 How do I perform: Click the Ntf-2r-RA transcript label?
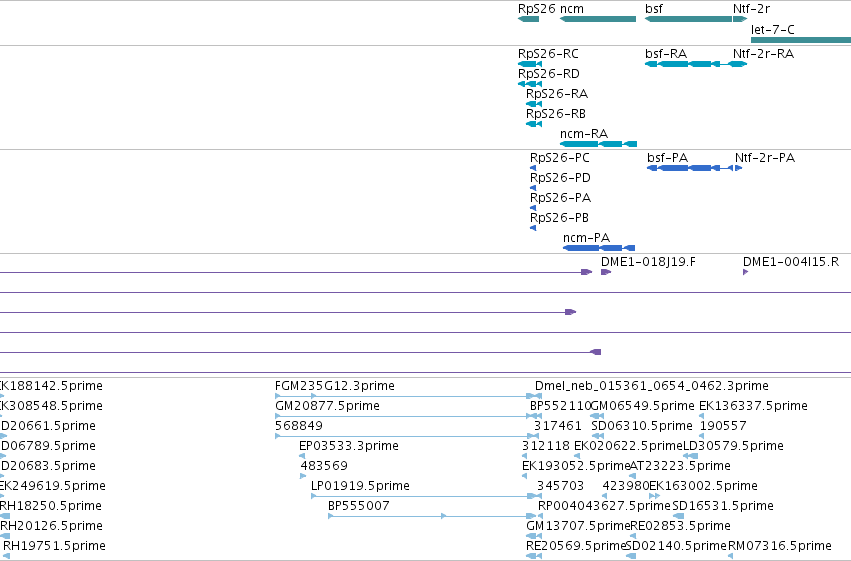click(x=763, y=54)
